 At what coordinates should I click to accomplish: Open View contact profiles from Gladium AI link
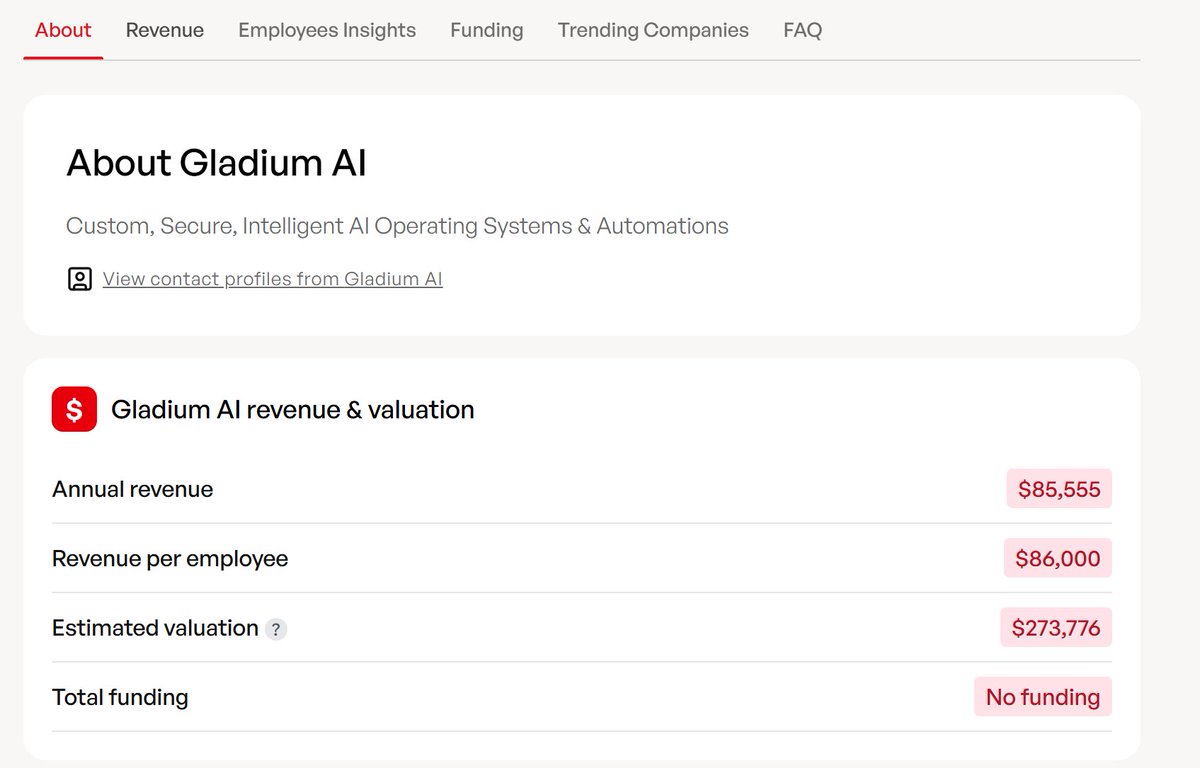[273, 279]
